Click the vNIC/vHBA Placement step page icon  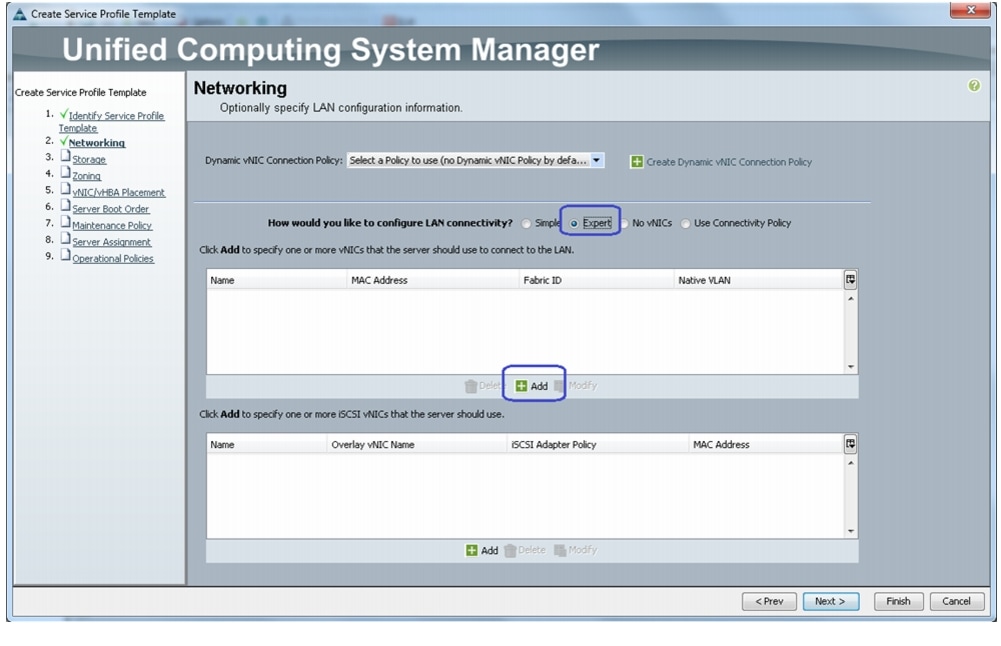[65, 189]
